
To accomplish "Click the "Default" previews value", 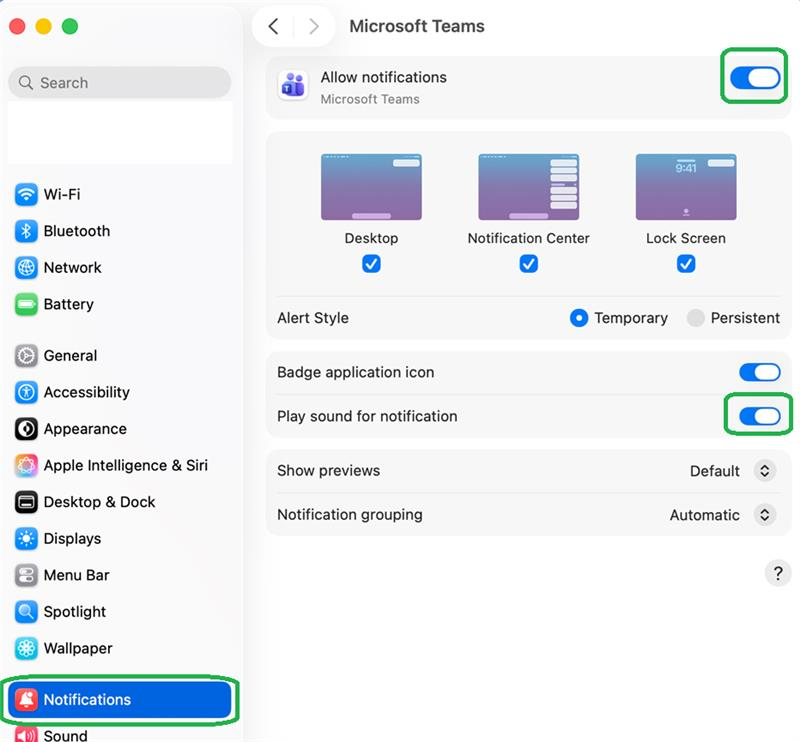I will tap(714, 471).
